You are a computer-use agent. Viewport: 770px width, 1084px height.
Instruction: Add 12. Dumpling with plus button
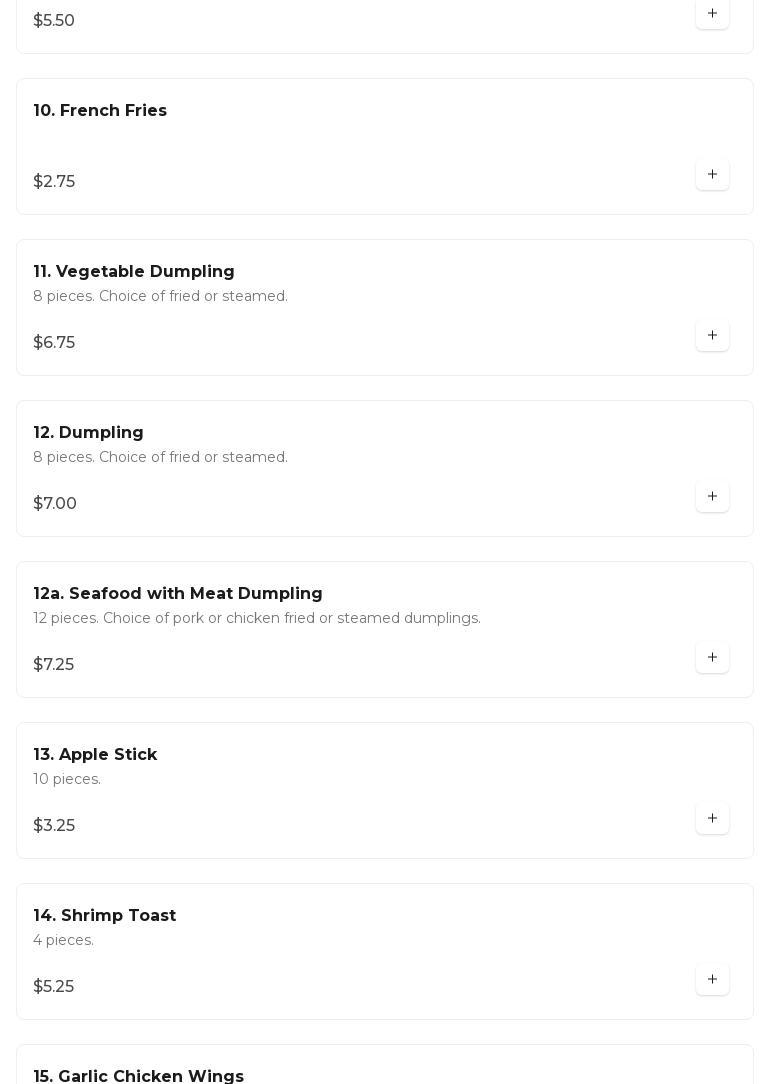pos(712,497)
